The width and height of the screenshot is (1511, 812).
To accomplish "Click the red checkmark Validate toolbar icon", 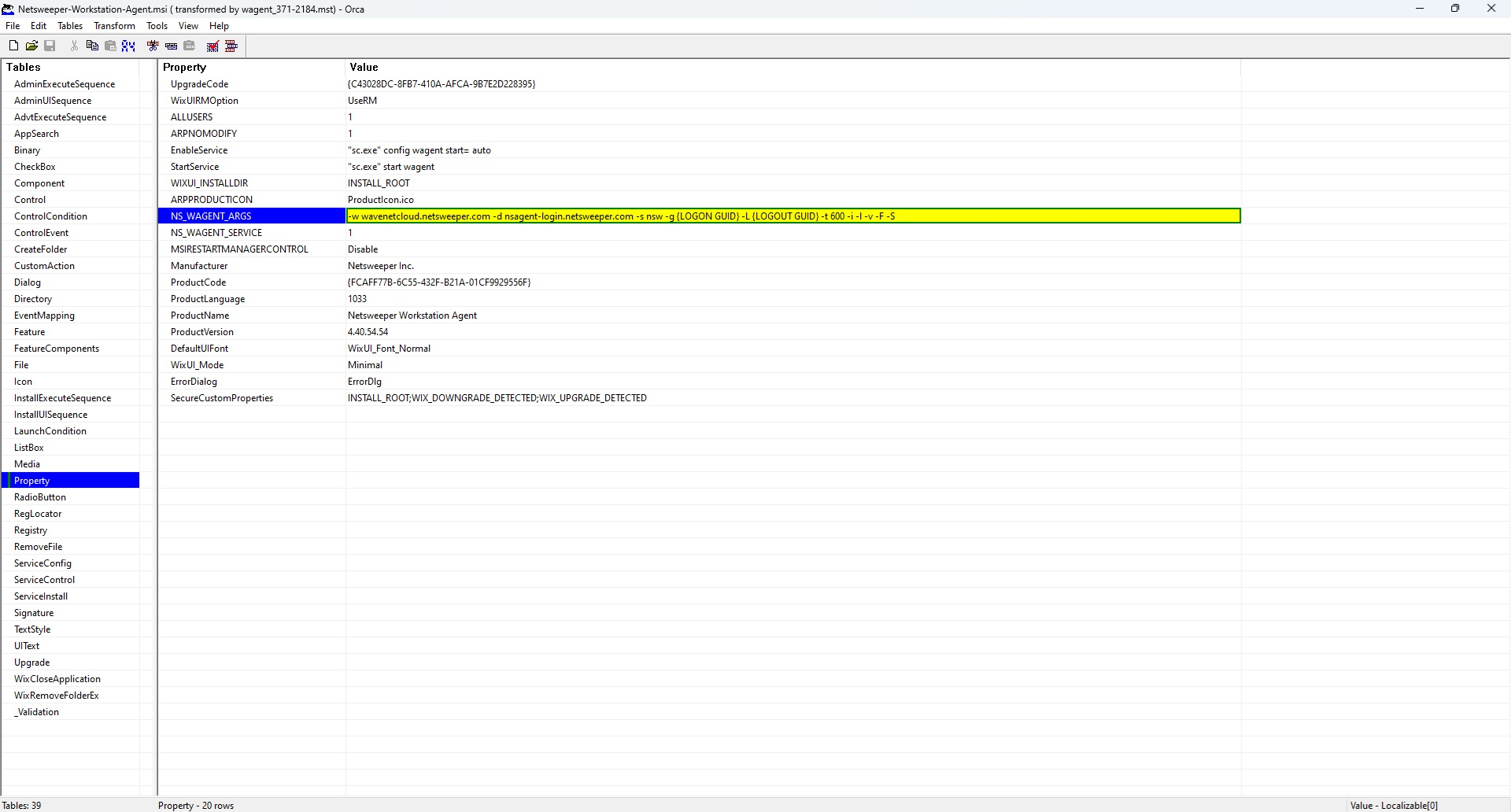I will pyautogui.click(x=212, y=46).
